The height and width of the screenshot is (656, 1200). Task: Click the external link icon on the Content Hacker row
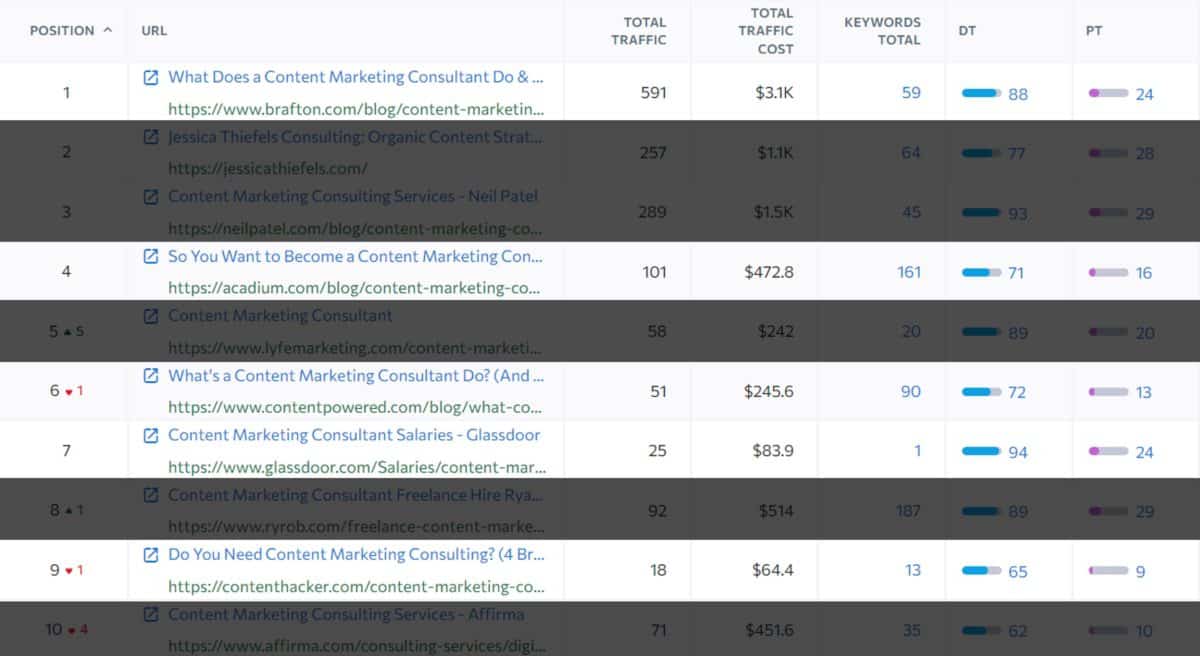pos(150,554)
